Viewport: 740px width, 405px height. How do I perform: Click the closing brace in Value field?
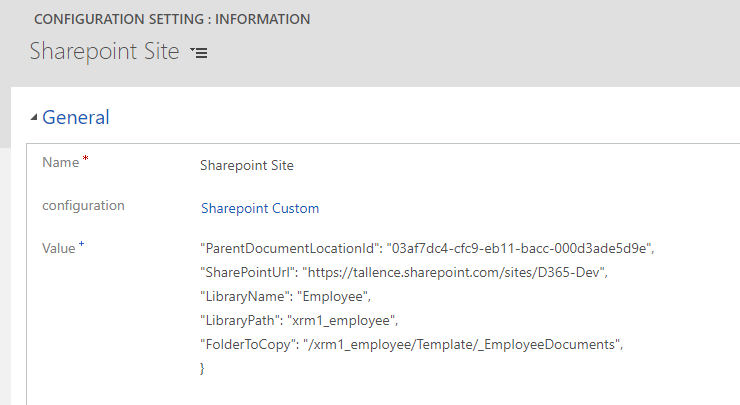point(202,368)
